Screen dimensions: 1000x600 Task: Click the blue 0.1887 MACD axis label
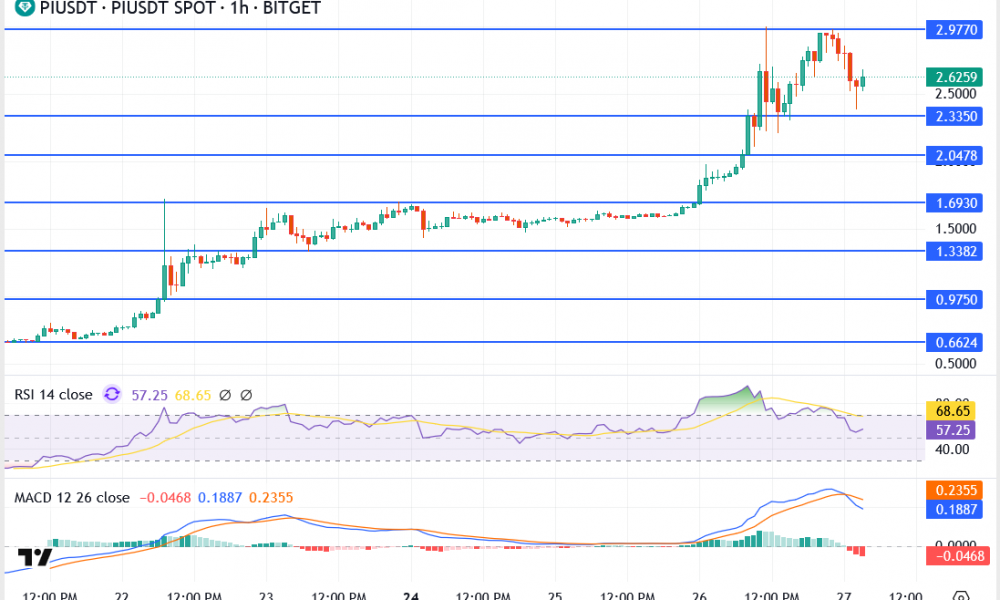click(x=955, y=509)
